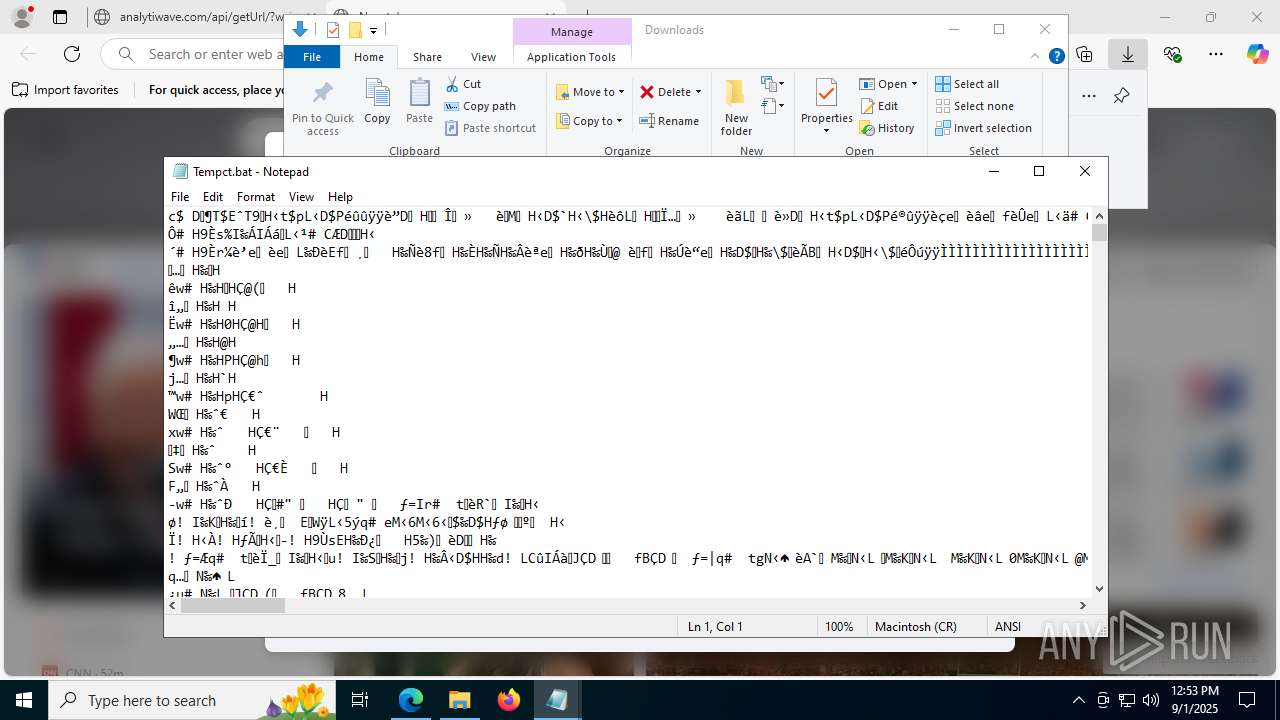Click the 'Macintosh (CR)' status bar entry
The width and height of the screenshot is (1280, 720).
pos(915,627)
